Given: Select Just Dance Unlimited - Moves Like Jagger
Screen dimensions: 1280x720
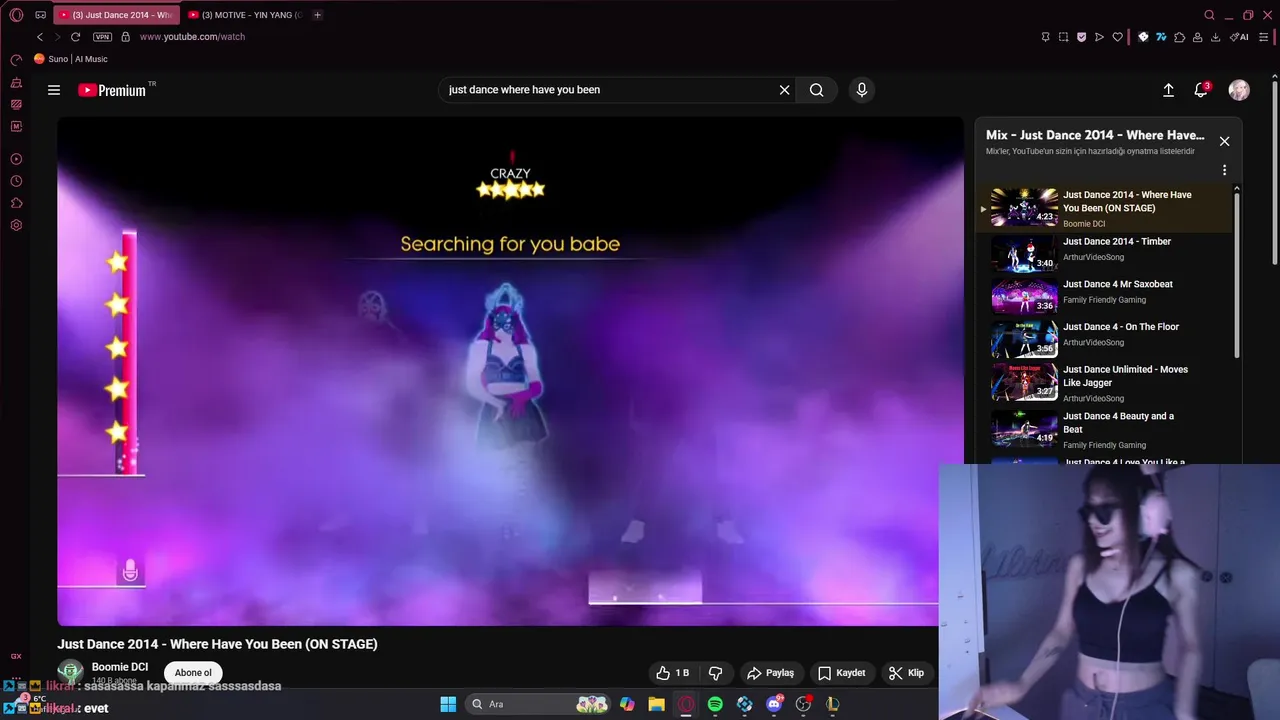Looking at the screenshot, I should 1105,382.
